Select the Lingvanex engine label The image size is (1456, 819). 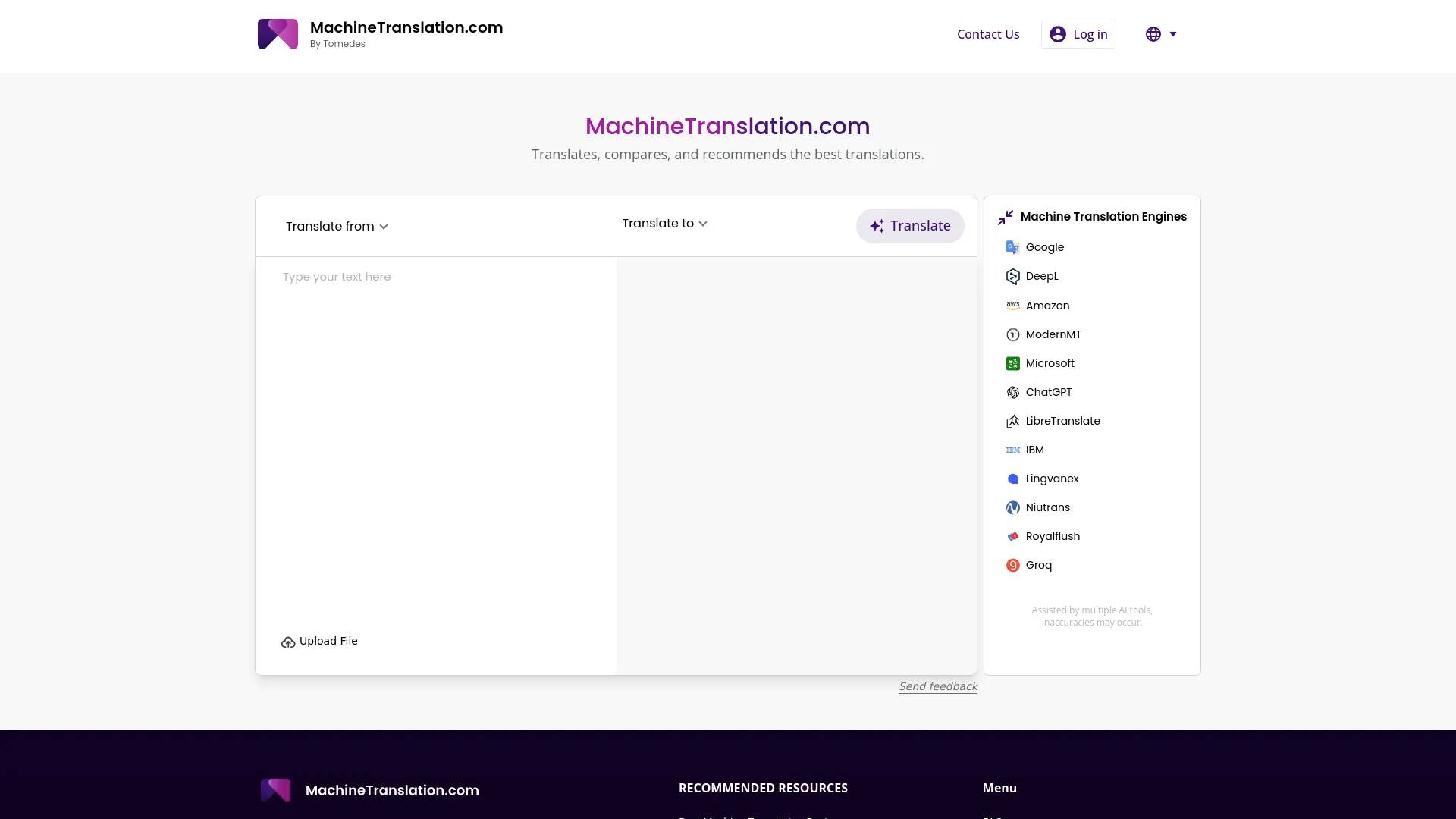(1052, 479)
